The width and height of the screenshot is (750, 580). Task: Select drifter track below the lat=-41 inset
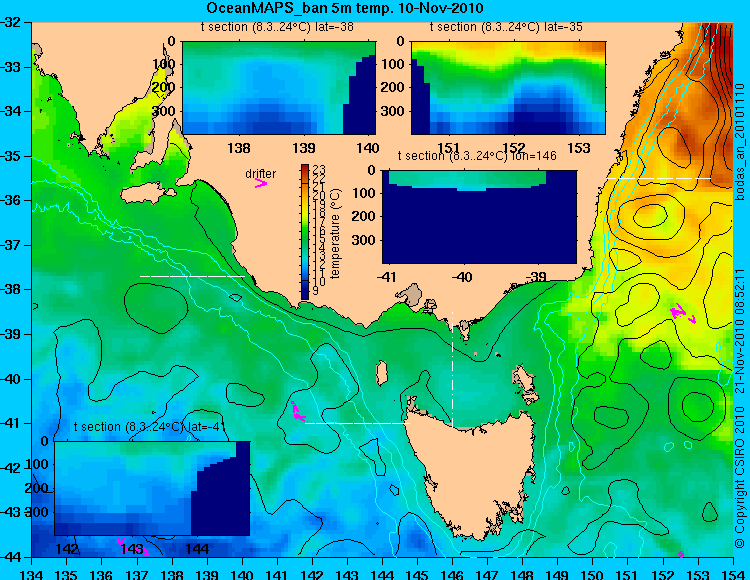pyautogui.click(x=133, y=546)
